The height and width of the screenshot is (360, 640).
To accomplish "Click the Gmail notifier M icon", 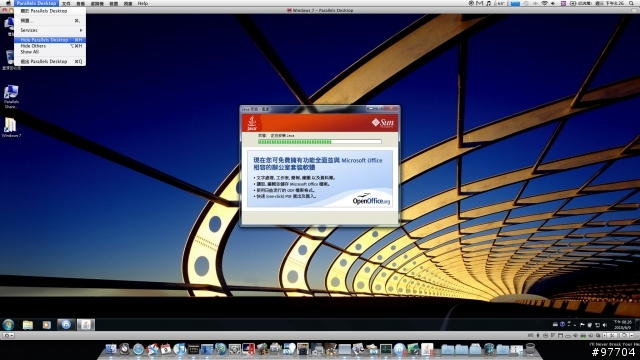I will coord(480,3).
